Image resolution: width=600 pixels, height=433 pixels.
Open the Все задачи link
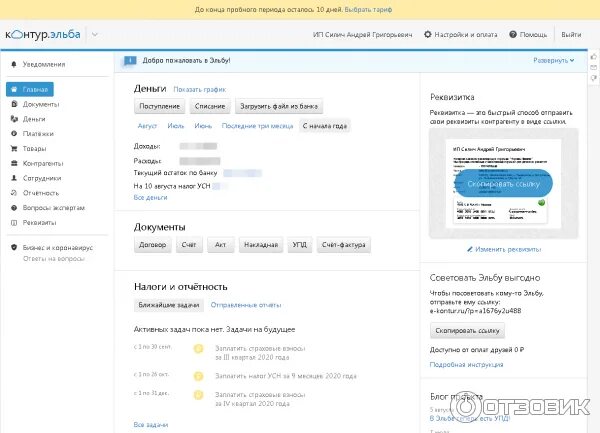[x=151, y=425]
